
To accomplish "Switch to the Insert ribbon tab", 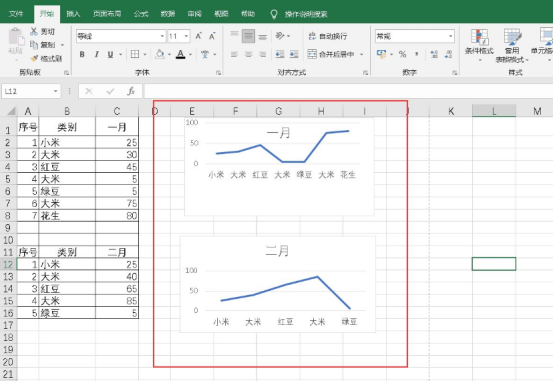I will point(73,14).
